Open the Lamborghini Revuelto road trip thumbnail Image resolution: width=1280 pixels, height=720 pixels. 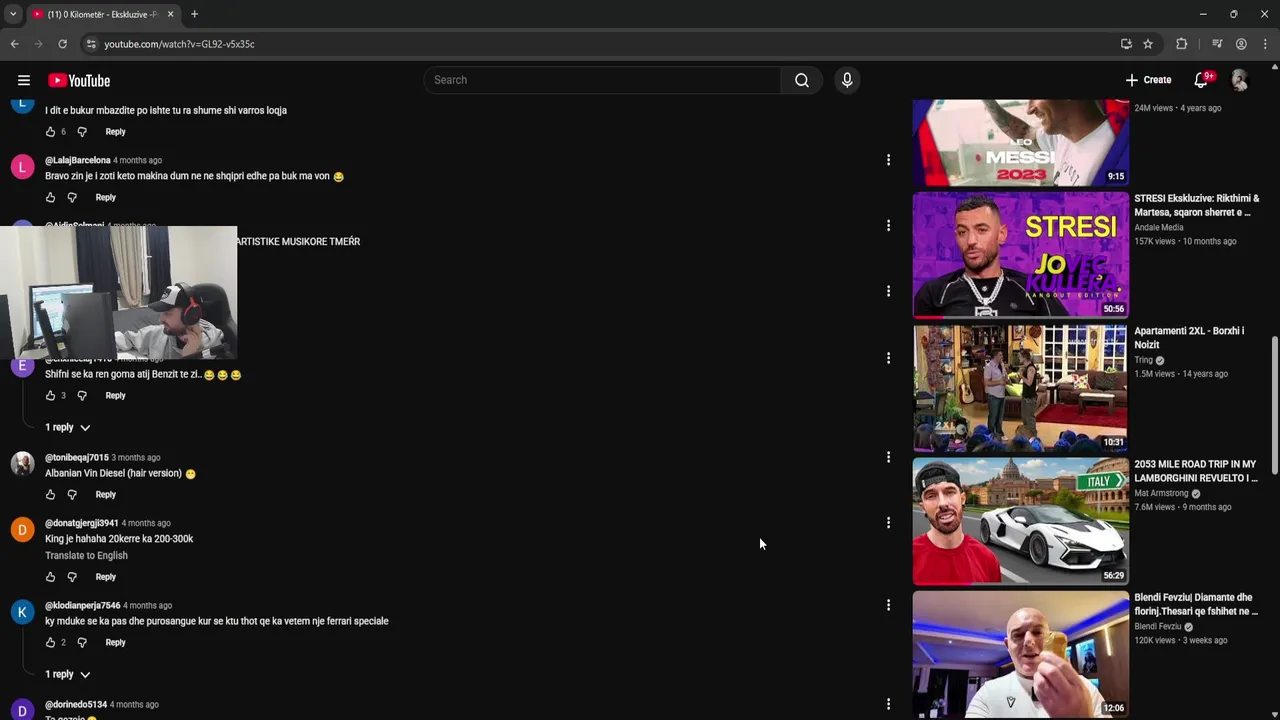click(1020, 521)
